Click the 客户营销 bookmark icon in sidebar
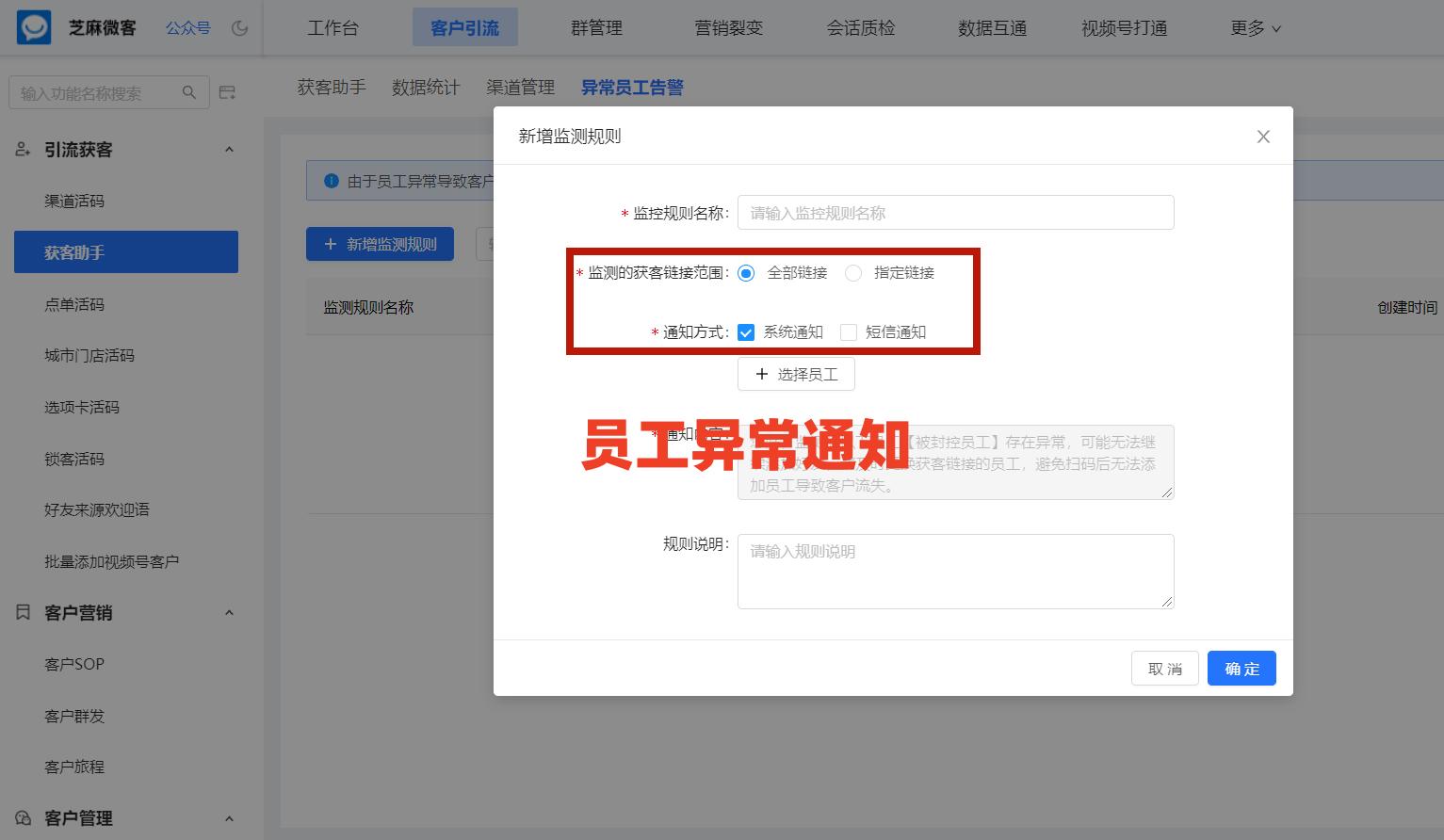The height and width of the screenshot is (840, 1444). [22, 612]
